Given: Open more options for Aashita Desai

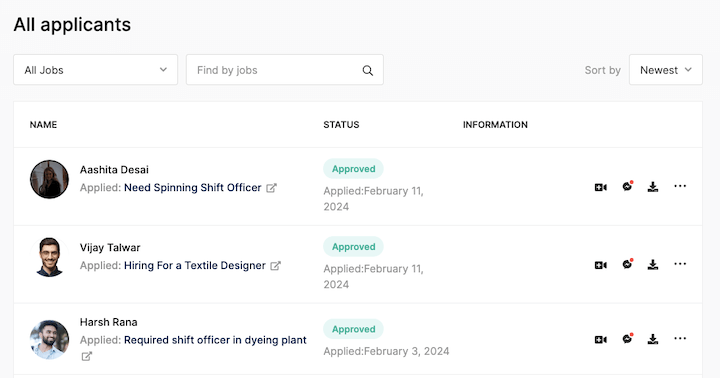Looking at the screenshot, I should click(680, 186).
